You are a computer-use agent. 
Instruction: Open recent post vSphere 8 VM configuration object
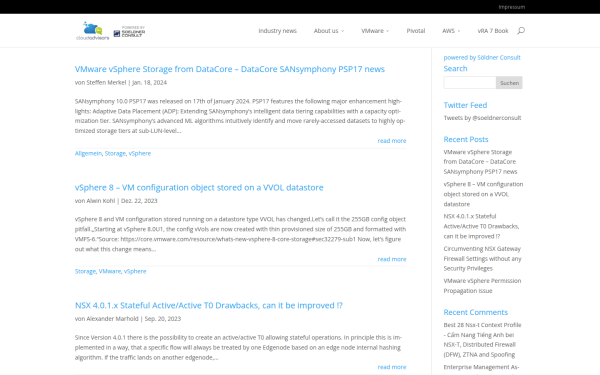[x=483, y=194]
